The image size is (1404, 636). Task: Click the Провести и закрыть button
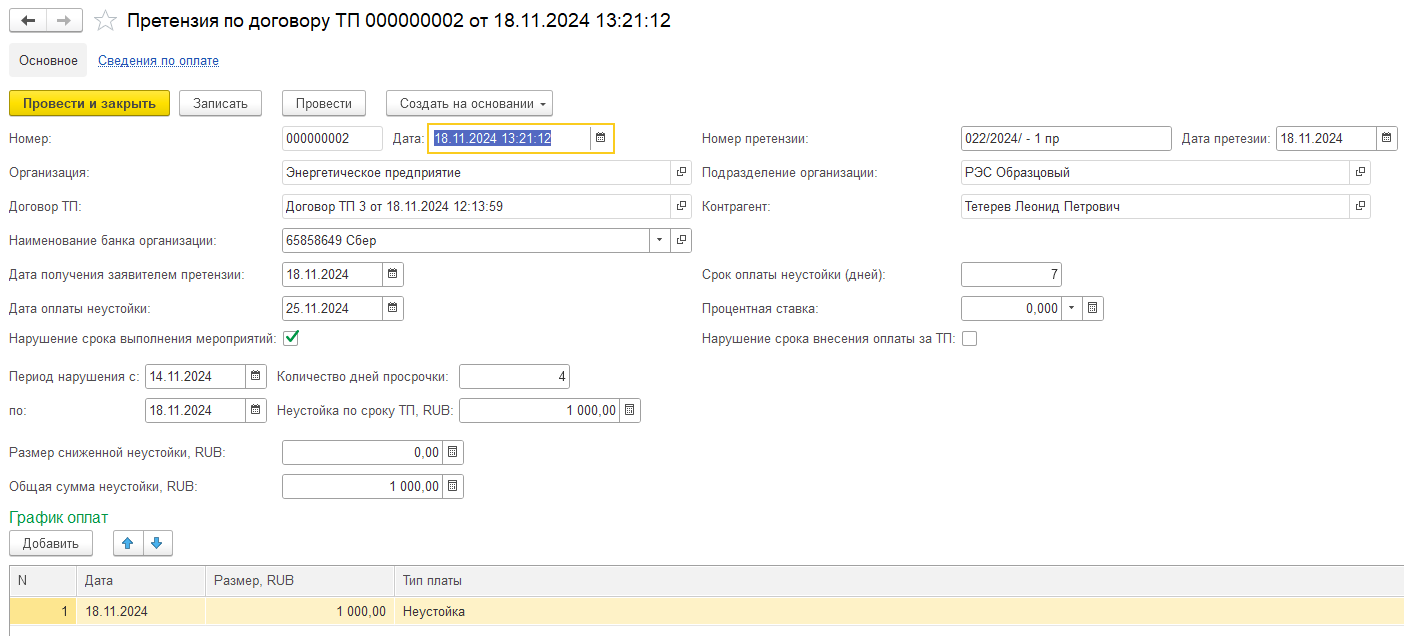89,103
